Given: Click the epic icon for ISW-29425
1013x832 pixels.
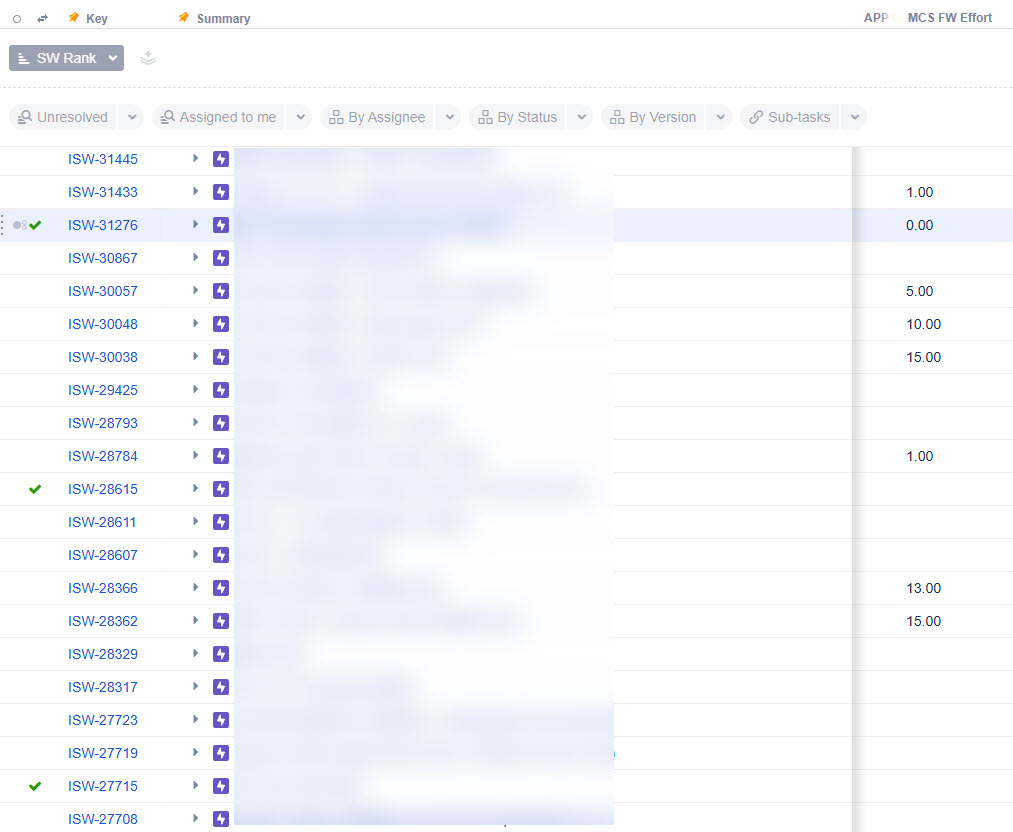Looking at the screenshot, I should tap(221, 390).
